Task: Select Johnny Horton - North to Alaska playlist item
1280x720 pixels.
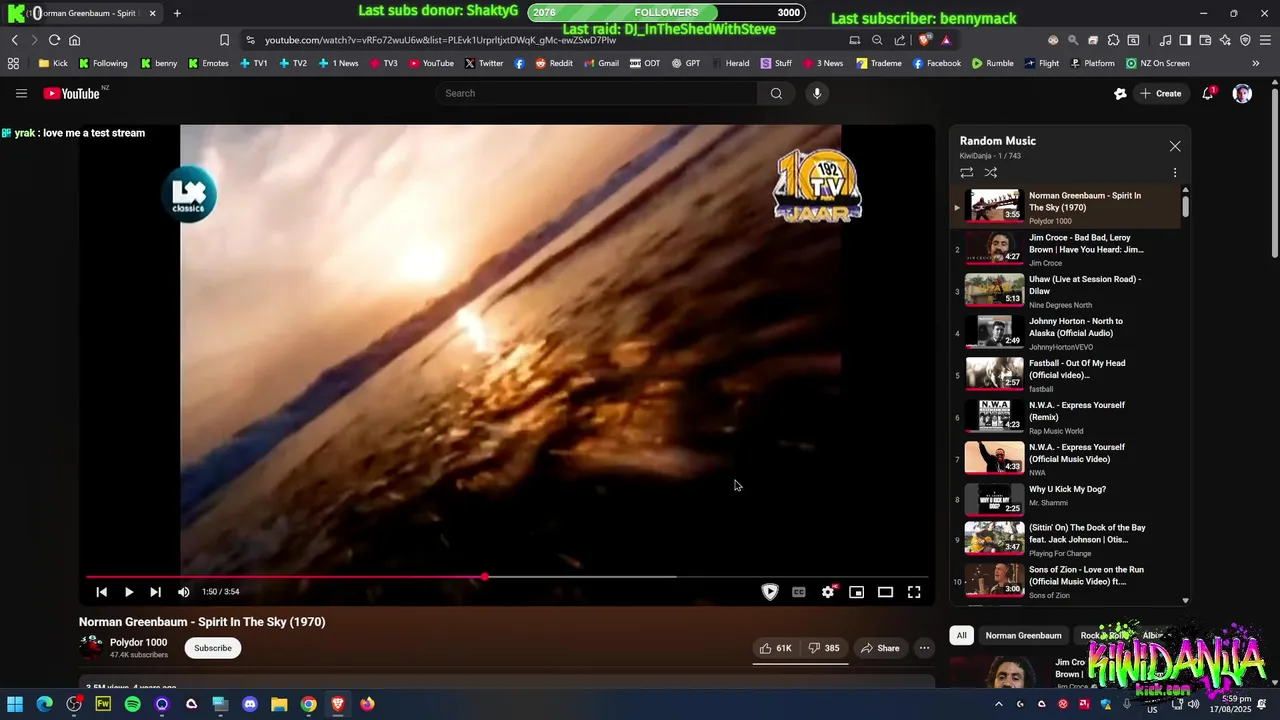Action: [x=1065, y=334]
